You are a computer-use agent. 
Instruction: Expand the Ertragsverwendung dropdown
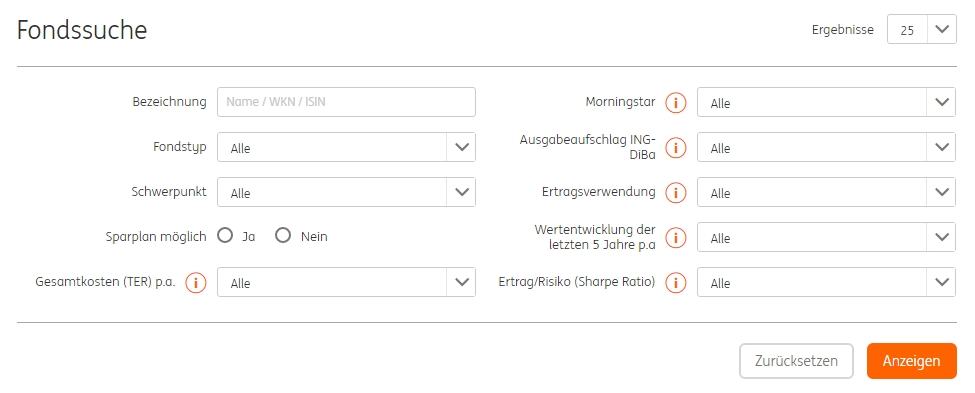click(826, 192)
